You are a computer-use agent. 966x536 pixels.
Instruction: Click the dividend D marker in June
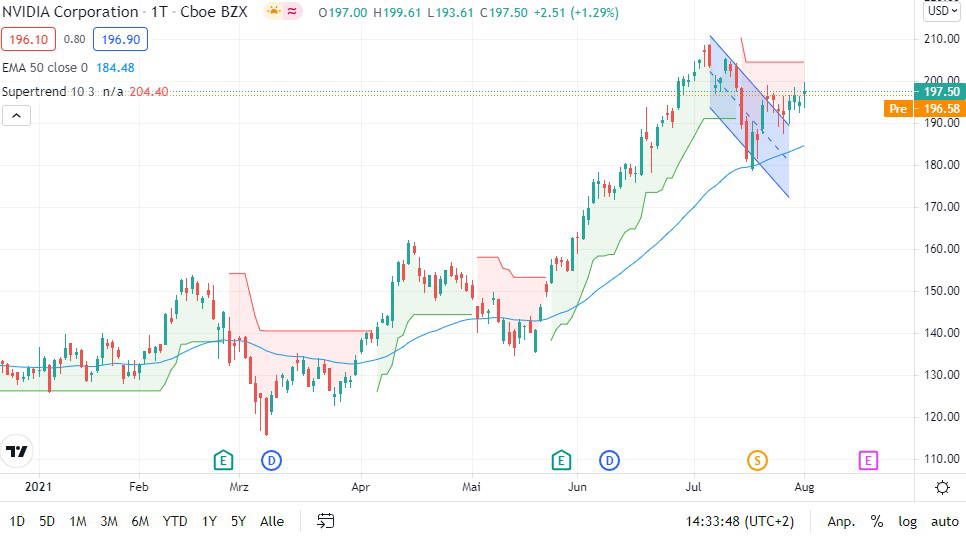pyautogui.click(x=609, y=460)
